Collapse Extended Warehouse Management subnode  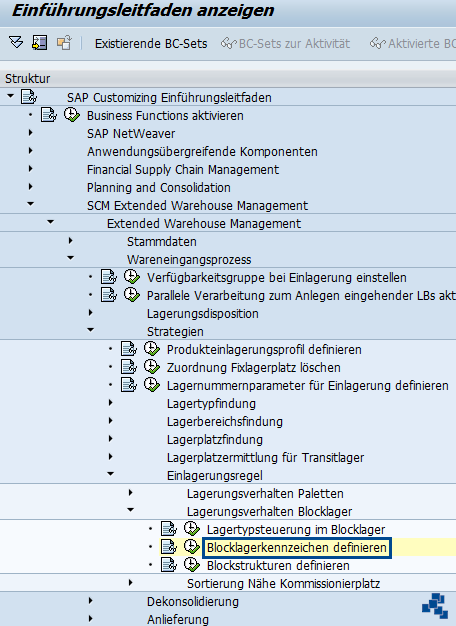50,222
